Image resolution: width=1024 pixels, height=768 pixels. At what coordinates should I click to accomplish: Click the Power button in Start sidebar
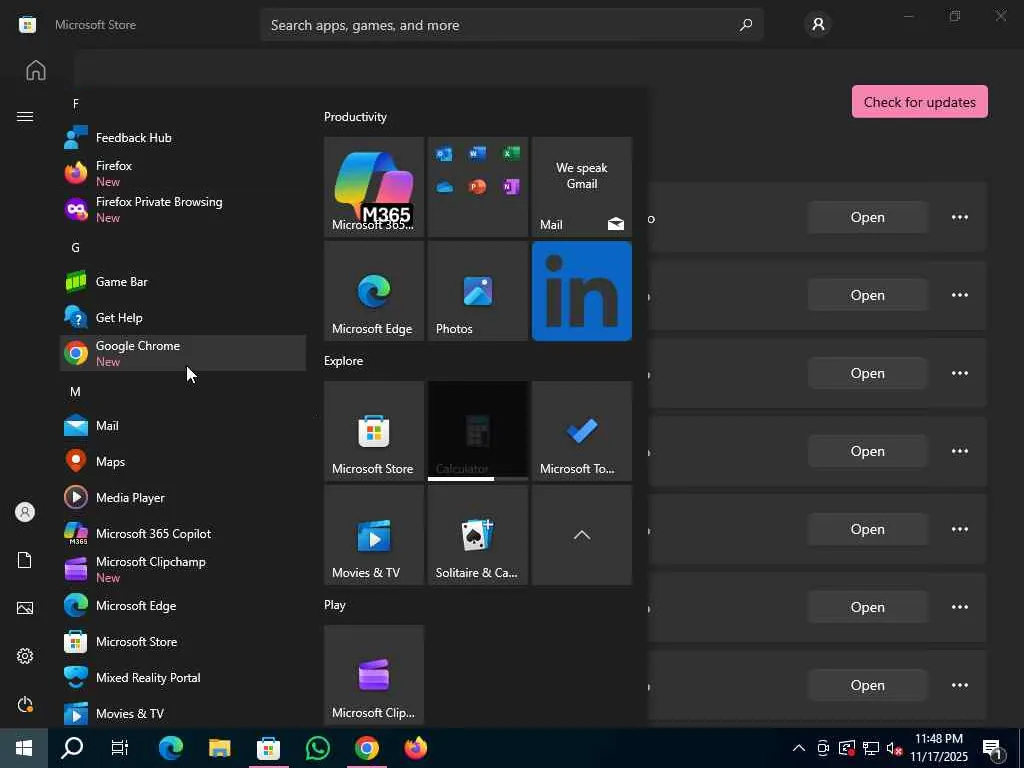[25, 704]
